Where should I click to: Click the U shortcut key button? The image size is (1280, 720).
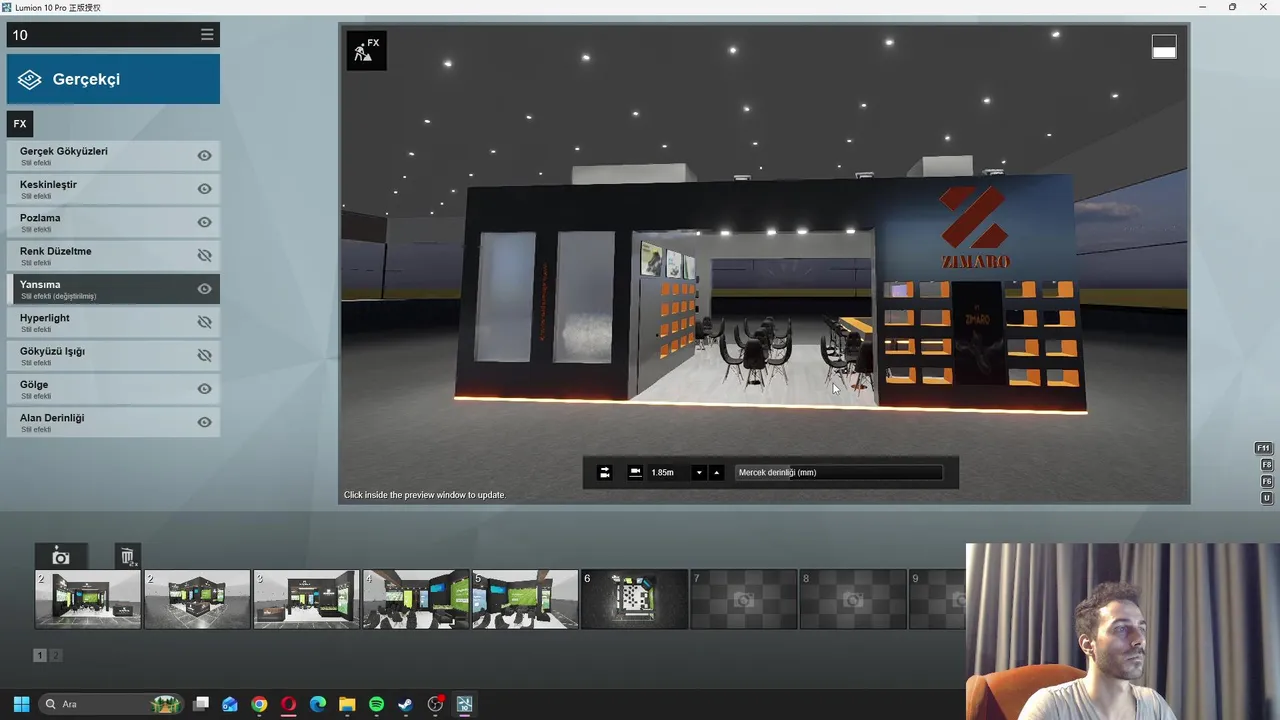(1267, 498)
